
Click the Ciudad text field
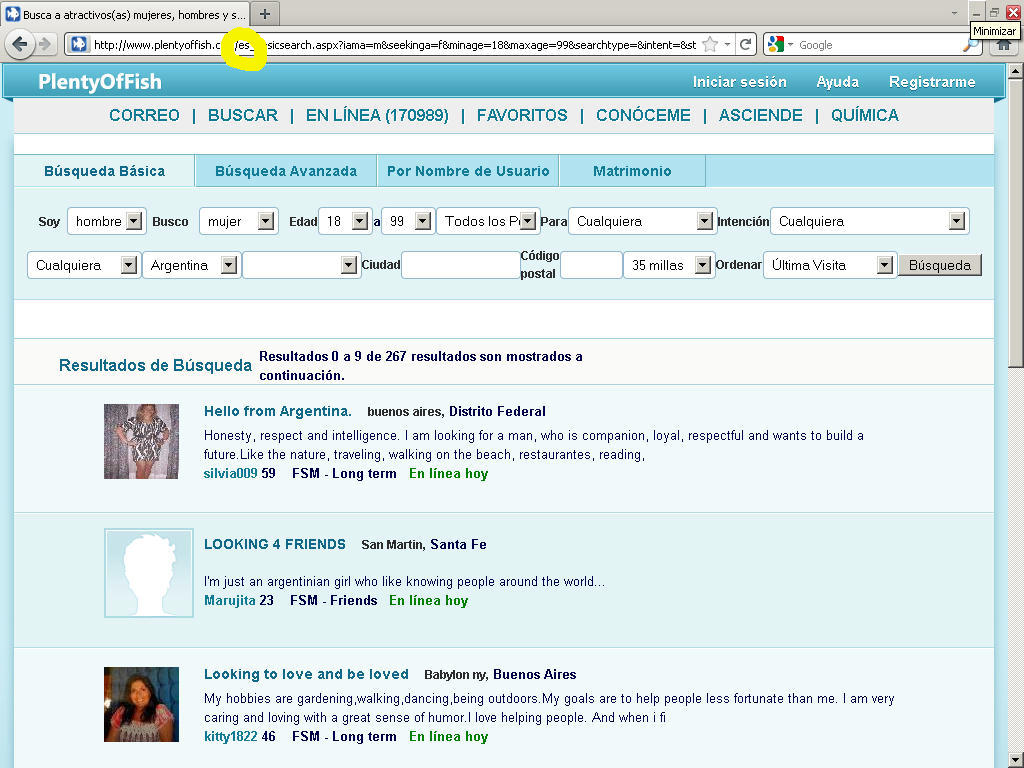point(460,265)
